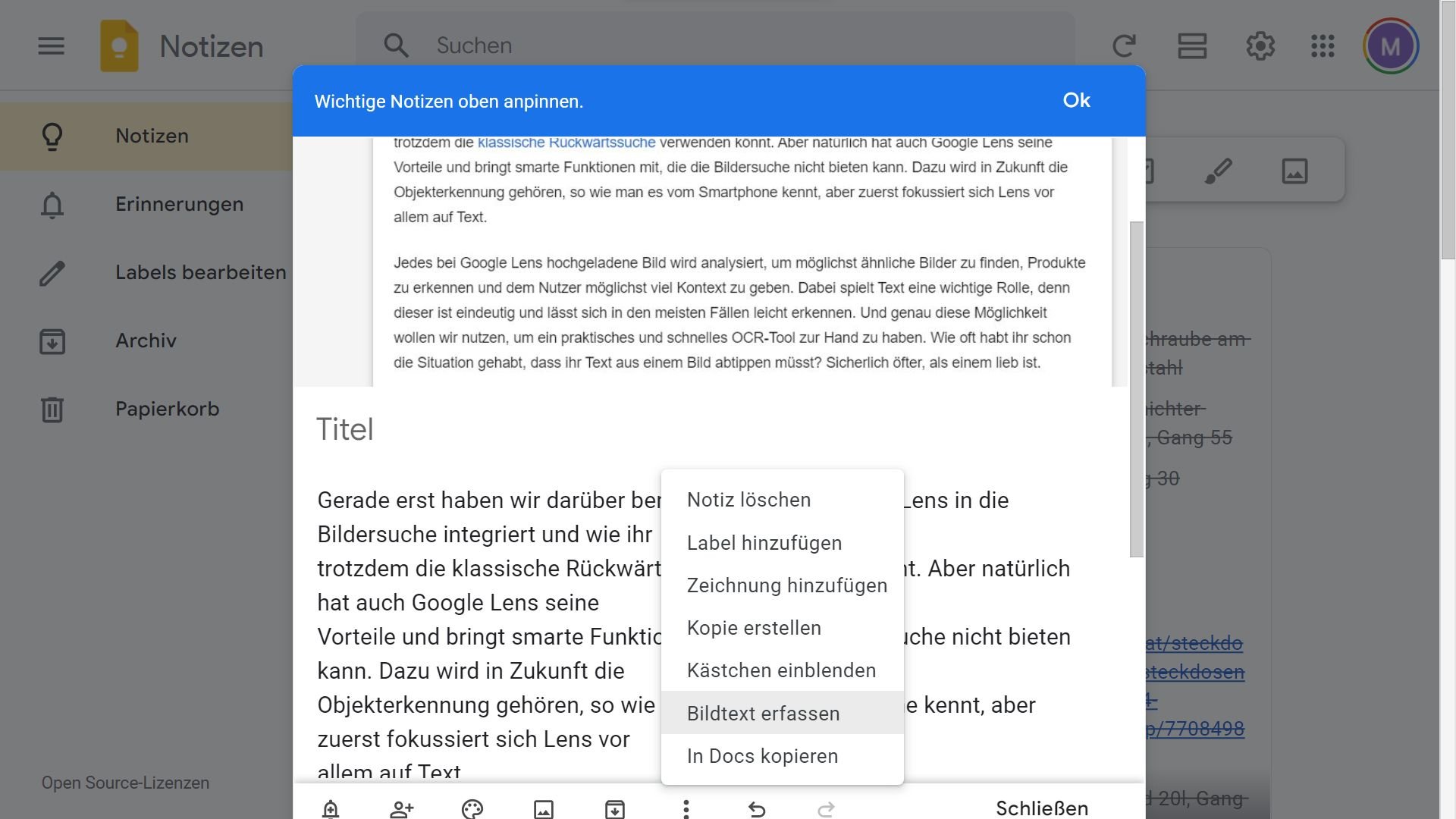Click the refresh icon in header

(x=1124, y=46)
